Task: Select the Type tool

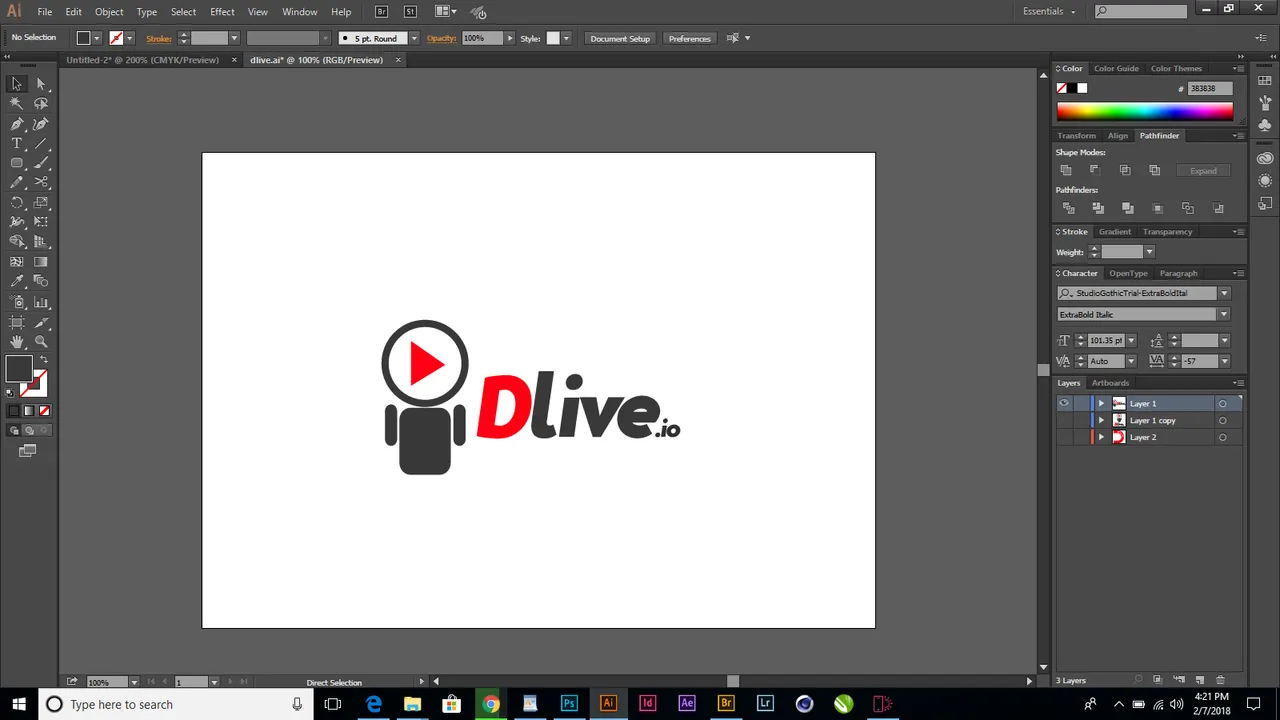Action: coord(17,144)
